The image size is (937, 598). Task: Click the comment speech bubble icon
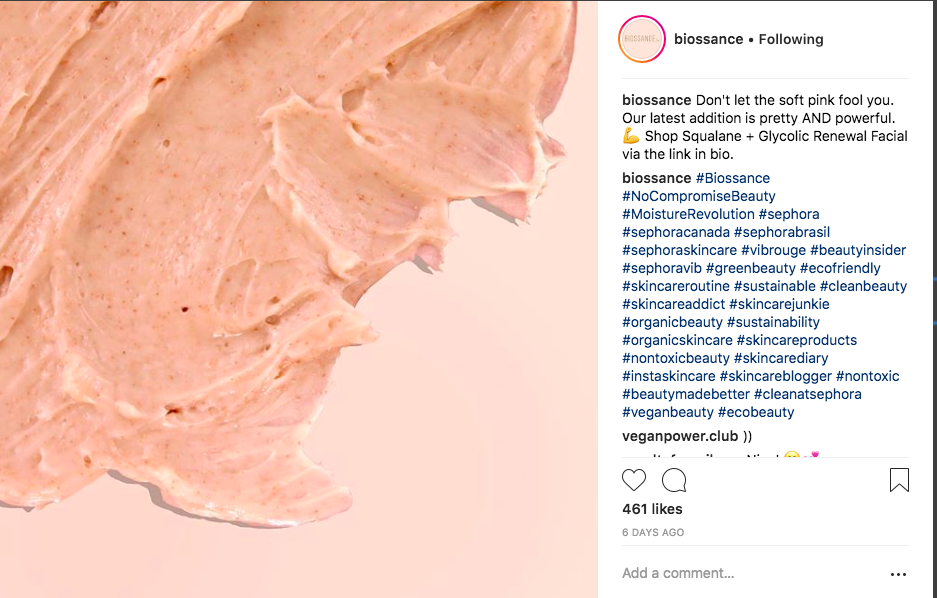point(674,481)
